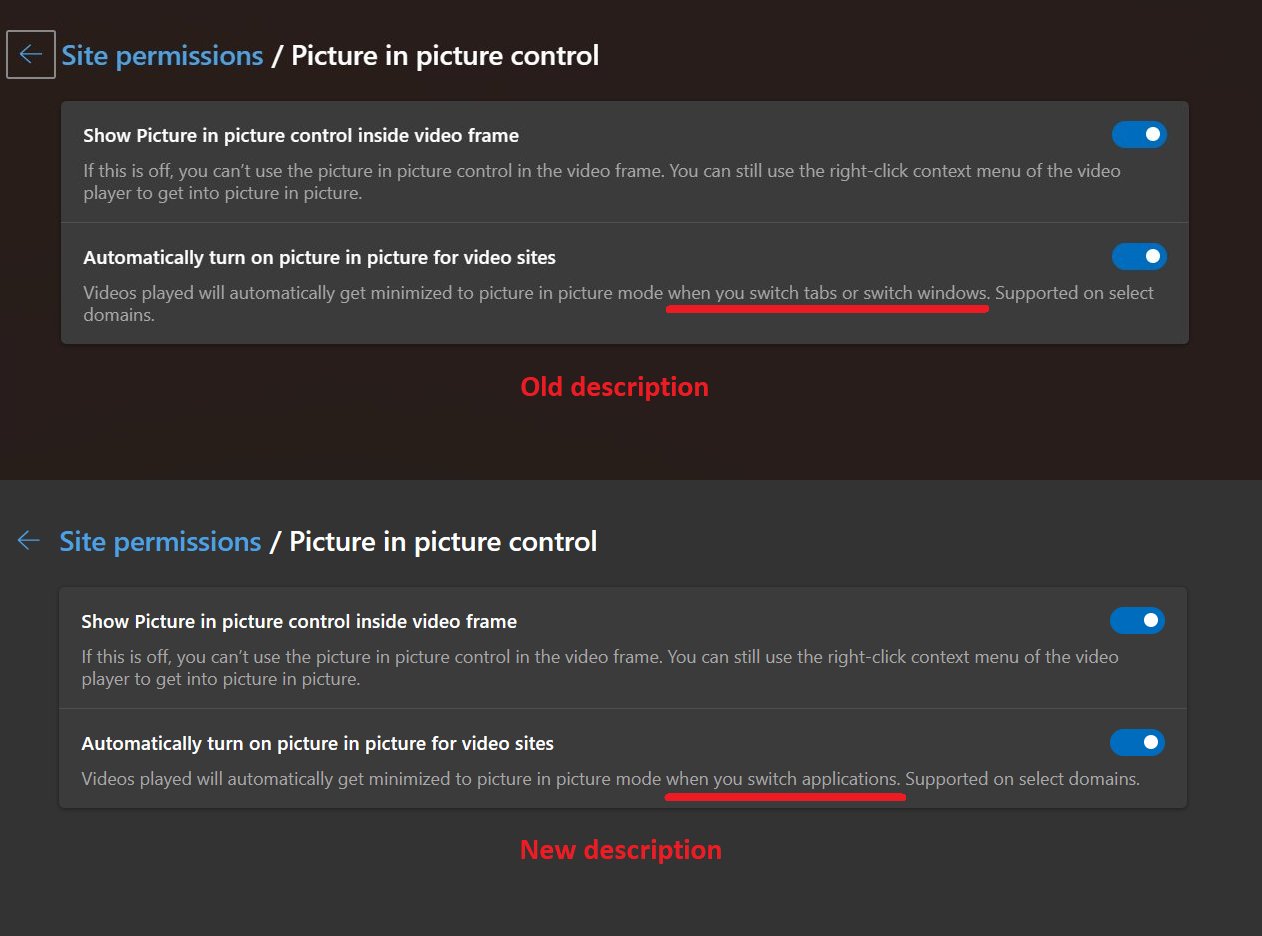Open Site permissions link in the Old description panel

coord(162,55)
